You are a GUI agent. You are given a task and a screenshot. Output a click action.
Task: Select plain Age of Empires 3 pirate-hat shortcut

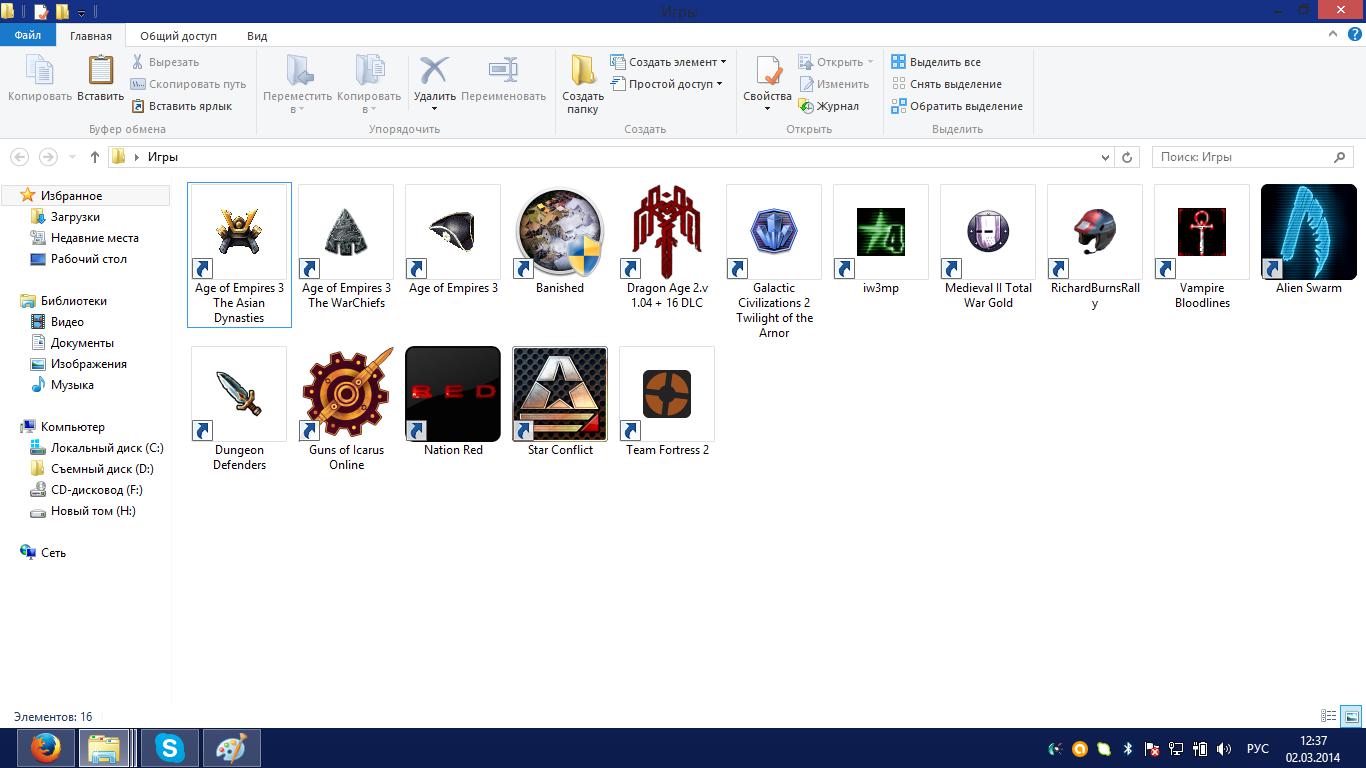click(453, 232)
